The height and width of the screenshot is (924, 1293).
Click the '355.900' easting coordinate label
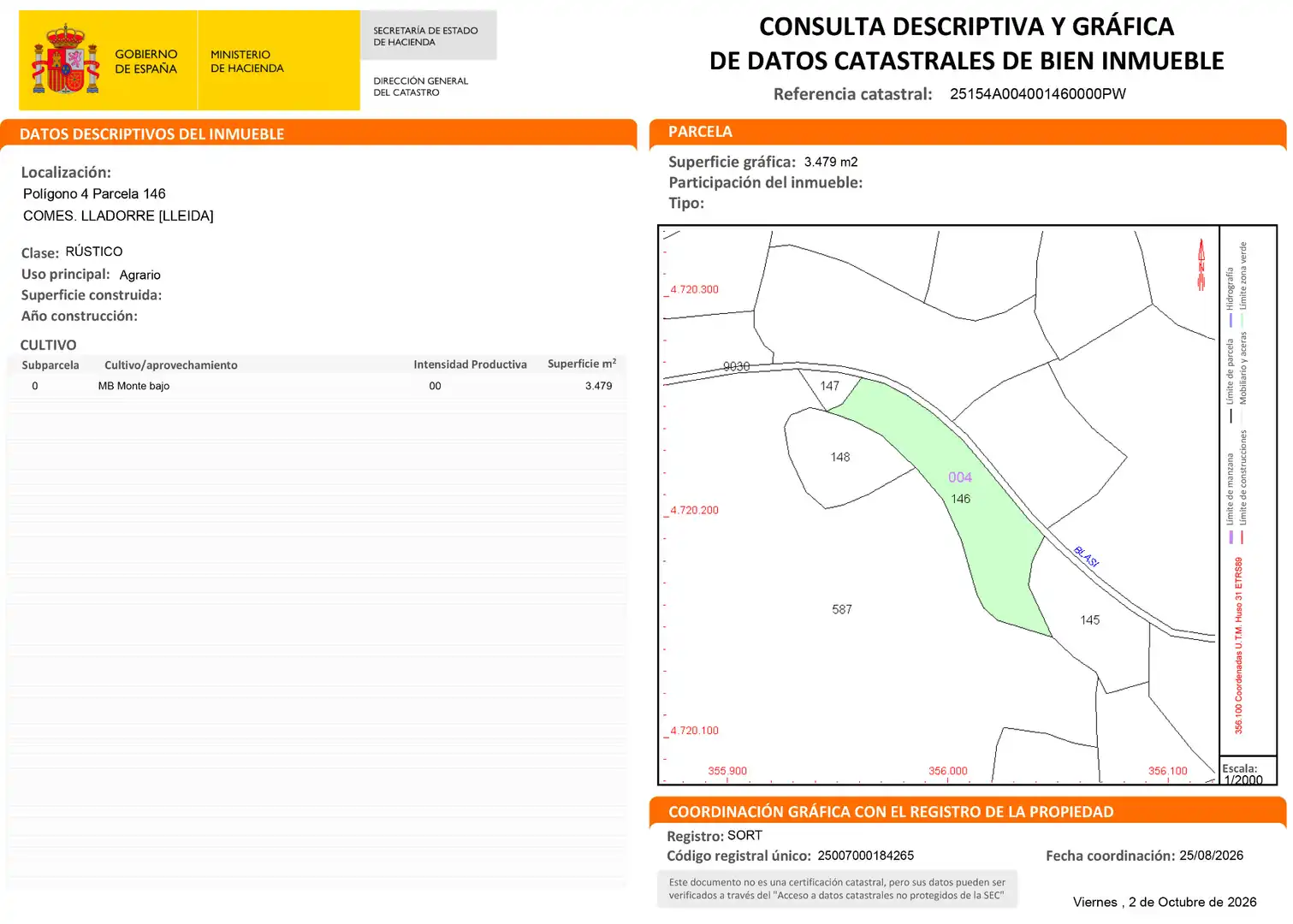coord(727,771)
